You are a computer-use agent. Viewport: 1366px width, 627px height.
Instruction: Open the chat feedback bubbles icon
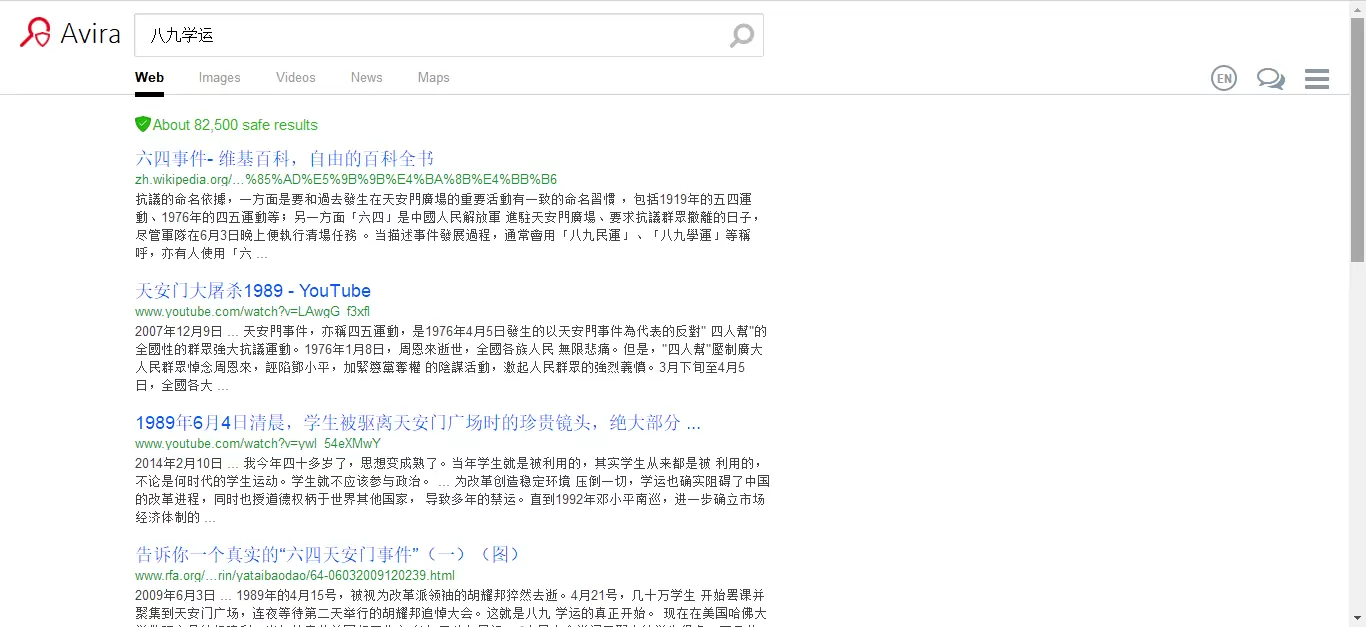1270,78
